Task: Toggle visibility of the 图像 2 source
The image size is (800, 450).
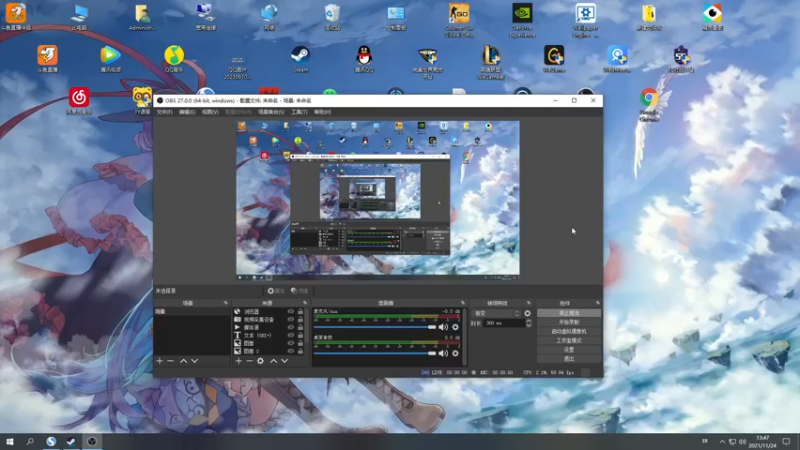Action: pos(291,351)
